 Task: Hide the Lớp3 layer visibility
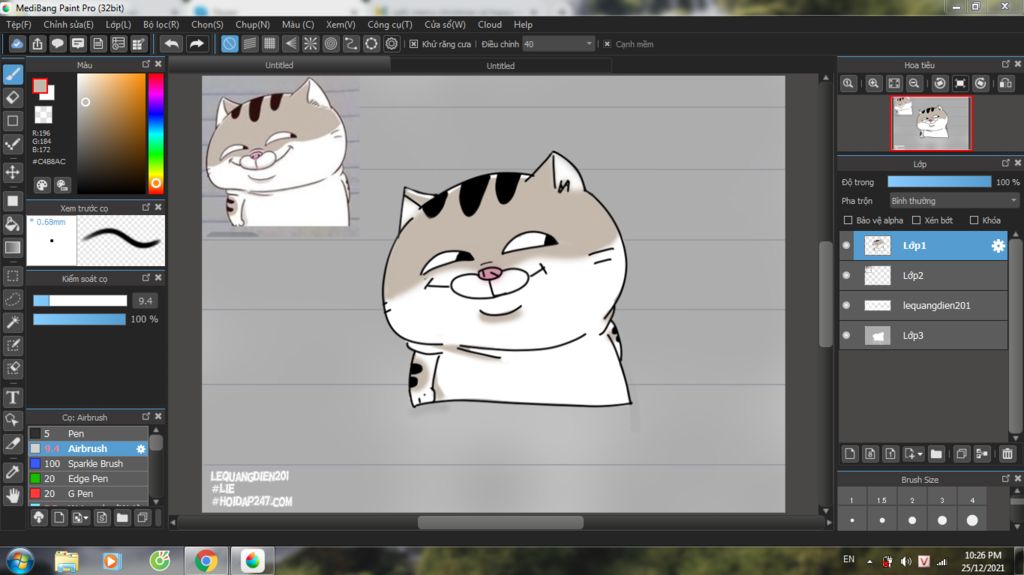tap(846, 335)
